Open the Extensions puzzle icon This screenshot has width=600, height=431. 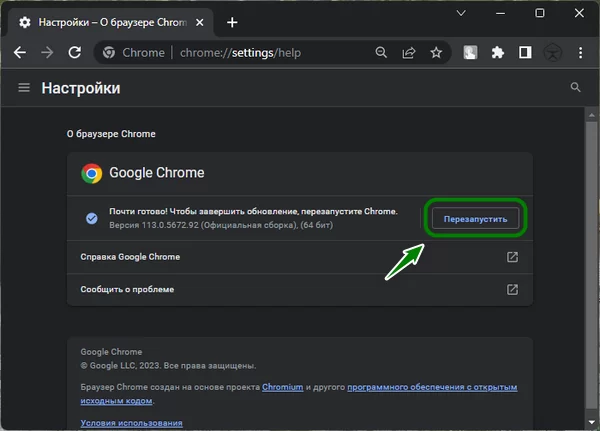pyautogui.click(x=498, y=52)
